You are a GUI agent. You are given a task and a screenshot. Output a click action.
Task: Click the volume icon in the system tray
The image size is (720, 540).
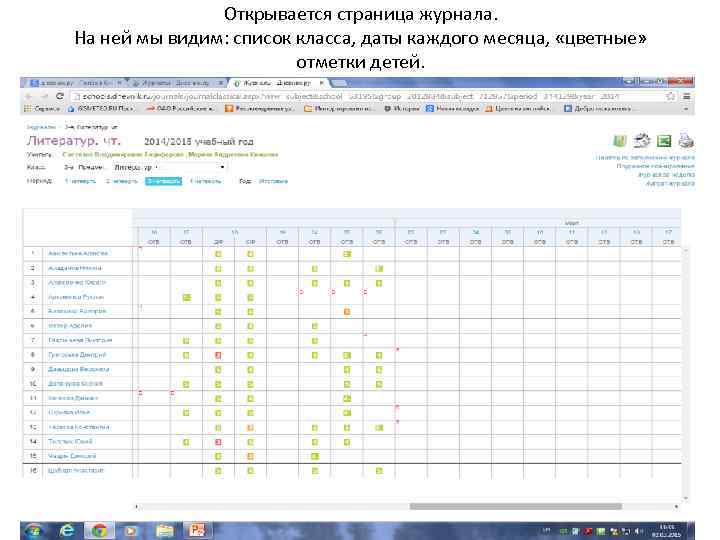click(639, 531)
